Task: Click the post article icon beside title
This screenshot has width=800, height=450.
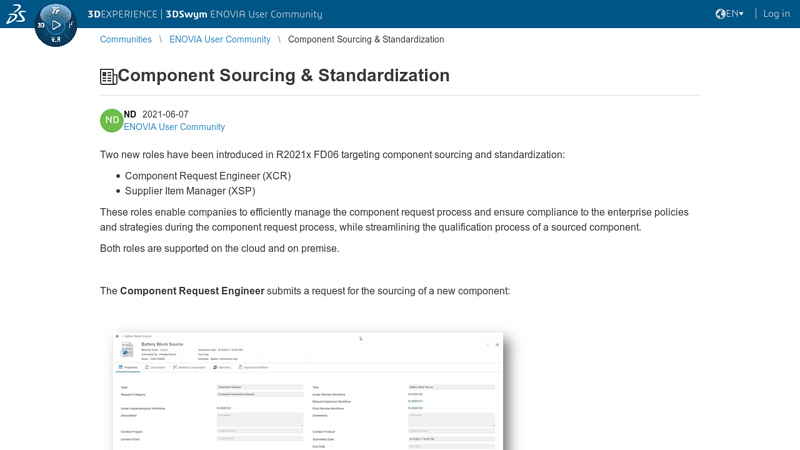Action: tap(108, 77)
